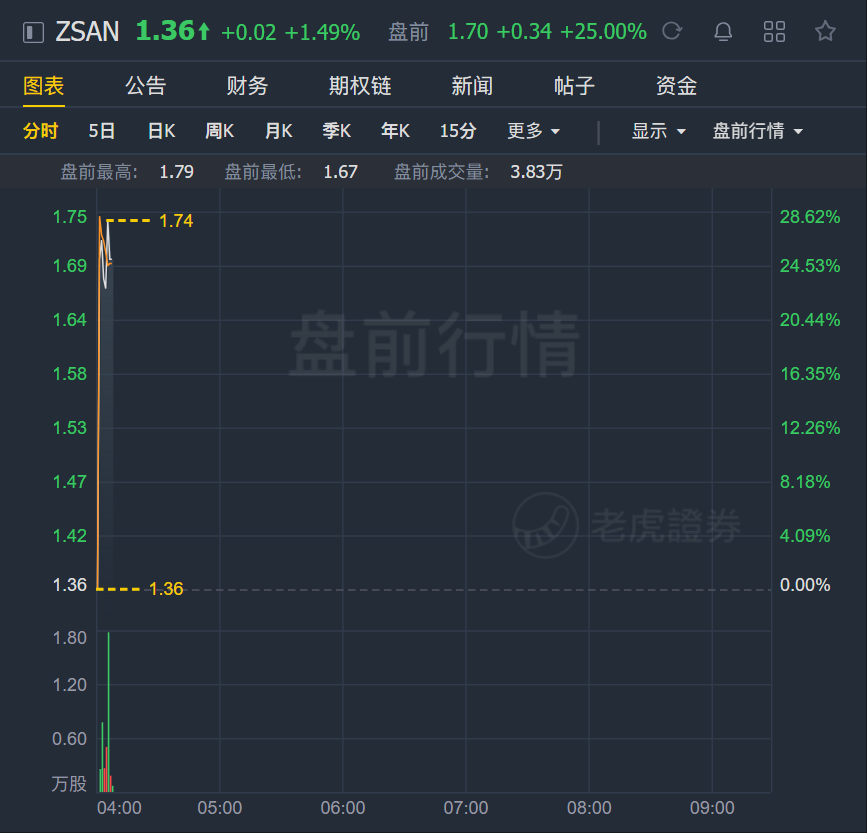Open the 显示 display options dropdown

pos(659,131)
